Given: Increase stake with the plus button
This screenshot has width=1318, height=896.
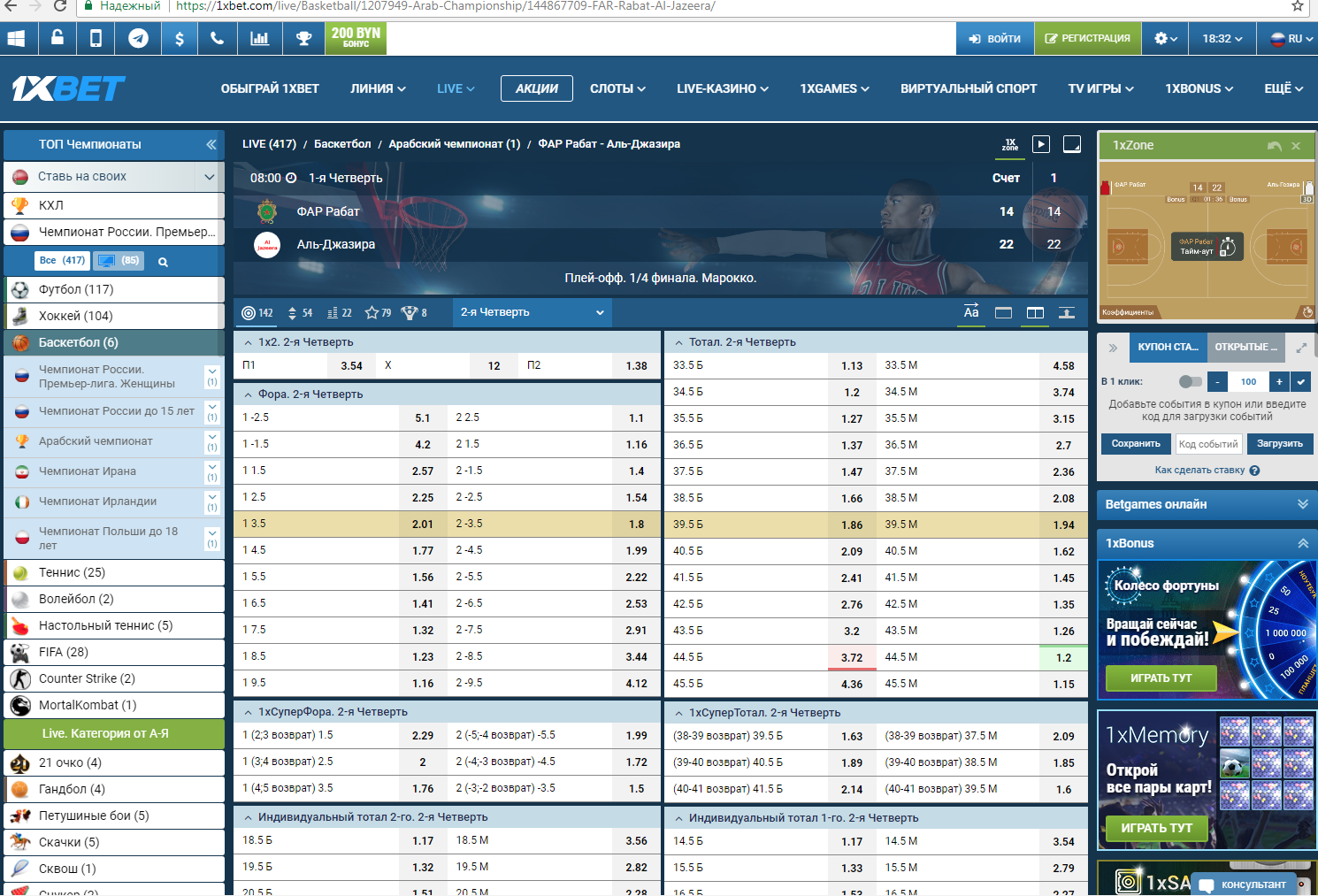Looking at the screenshot, I should 1279,381.
